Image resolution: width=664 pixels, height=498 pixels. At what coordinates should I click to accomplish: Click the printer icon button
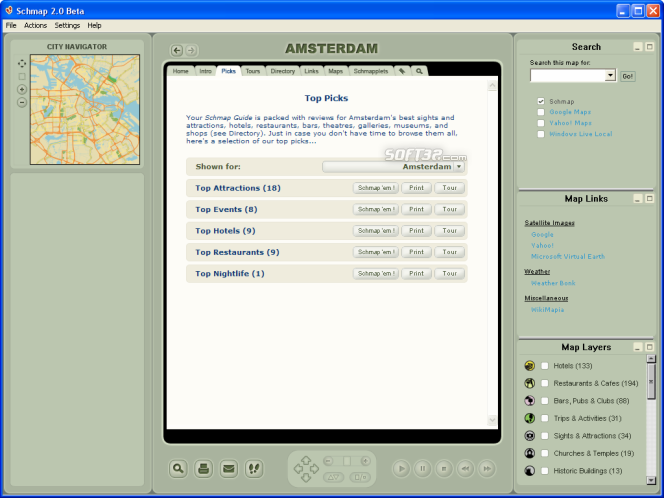point(204,469)
